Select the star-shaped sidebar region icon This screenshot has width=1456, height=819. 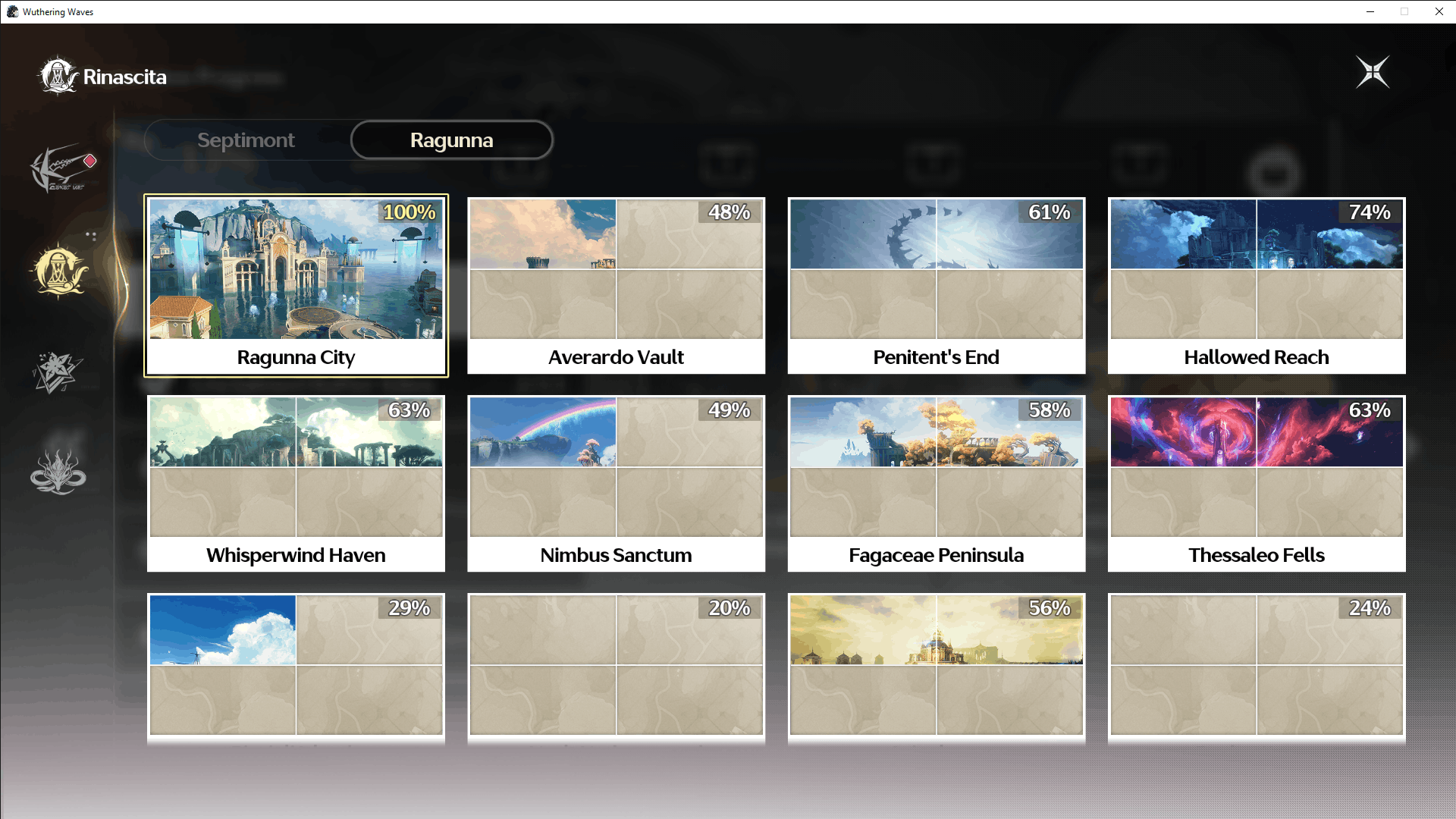[58, 372]
